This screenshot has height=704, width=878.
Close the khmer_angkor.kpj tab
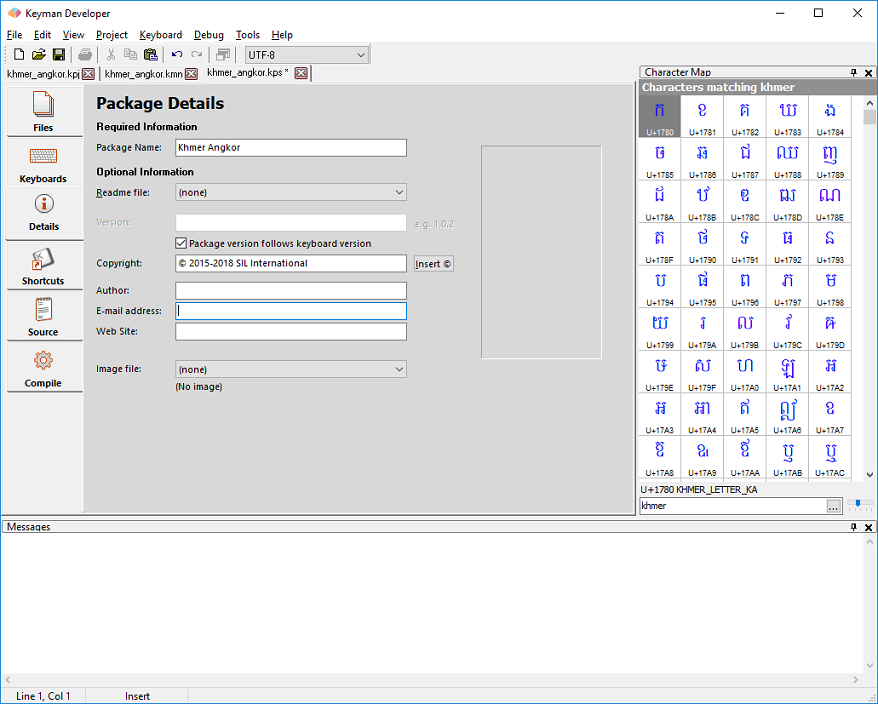pos(88,73)
